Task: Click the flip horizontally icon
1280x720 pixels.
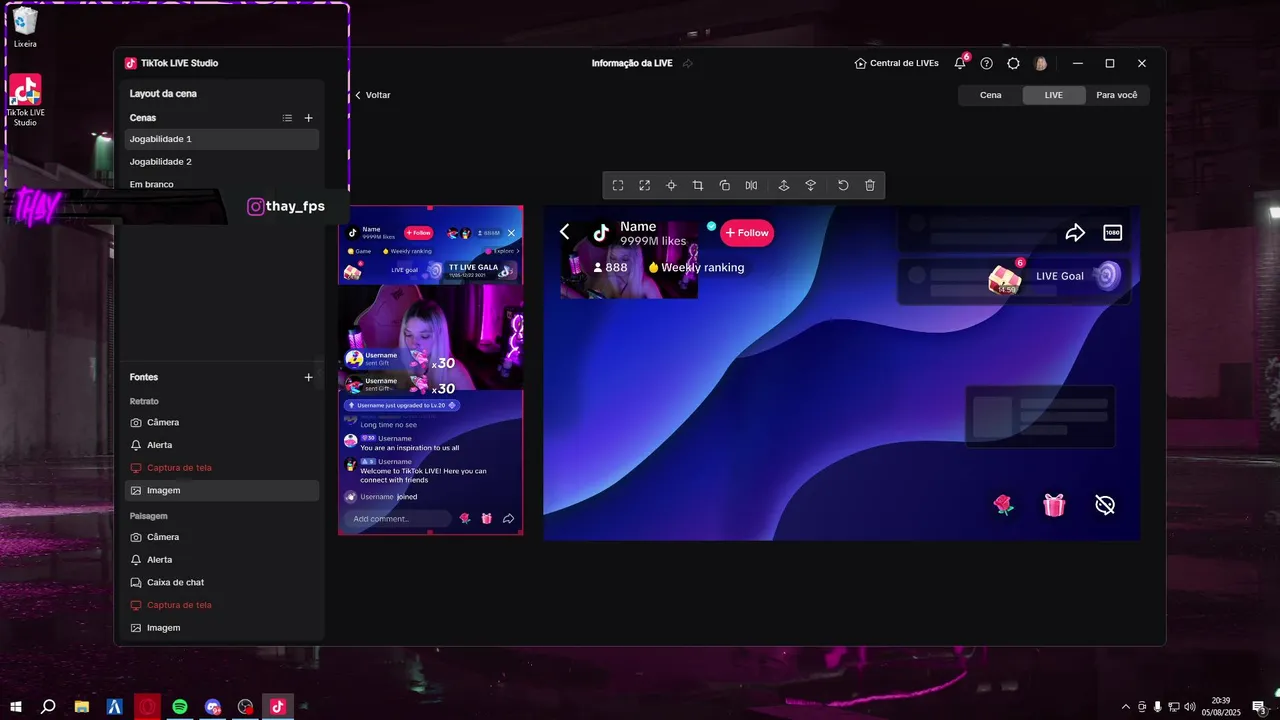Action: pyautogui.click(x=751, y=185)
